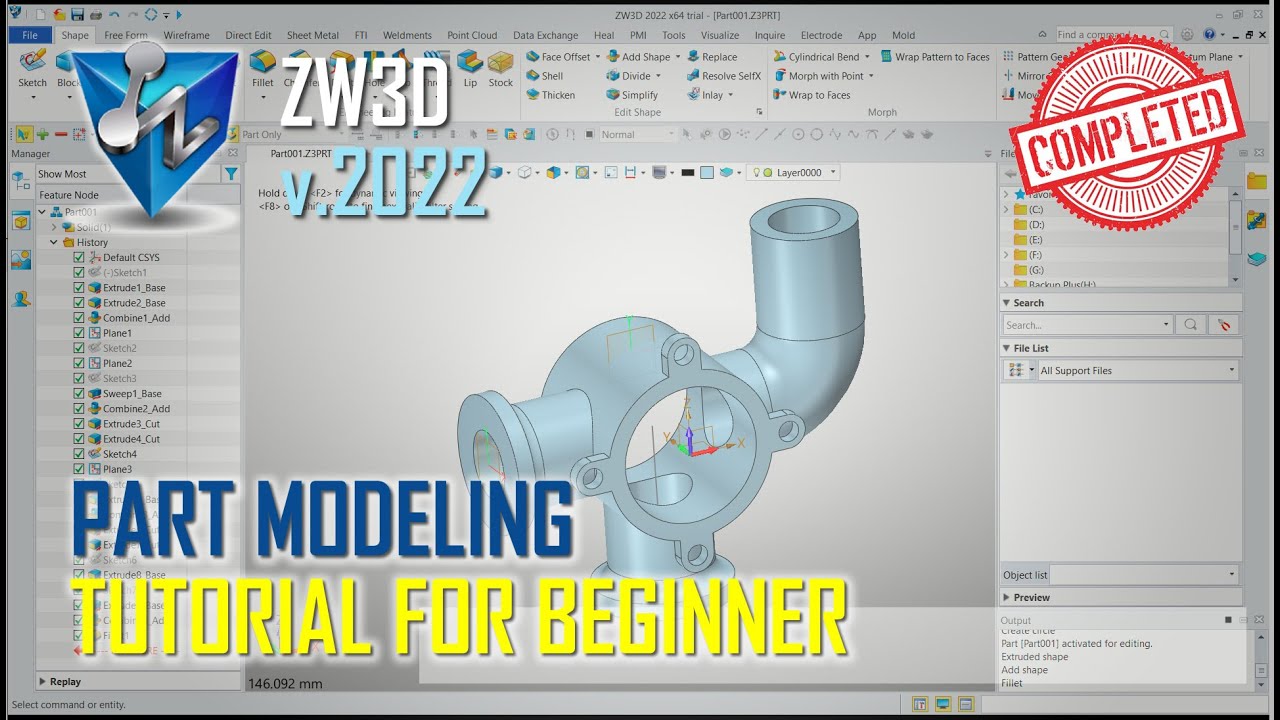Select Morph with Point tool
This screenshot has width=1280, height=720.
pyautogui.click(x=818, y=76)
